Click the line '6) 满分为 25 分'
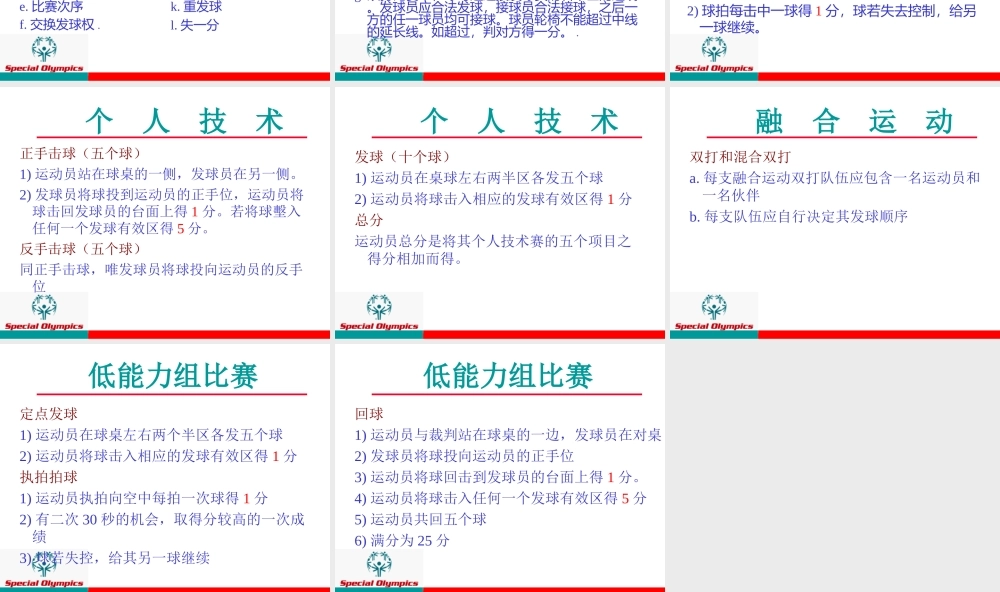The height and width of the screenshot is (592, 1000). click(402, 540)
